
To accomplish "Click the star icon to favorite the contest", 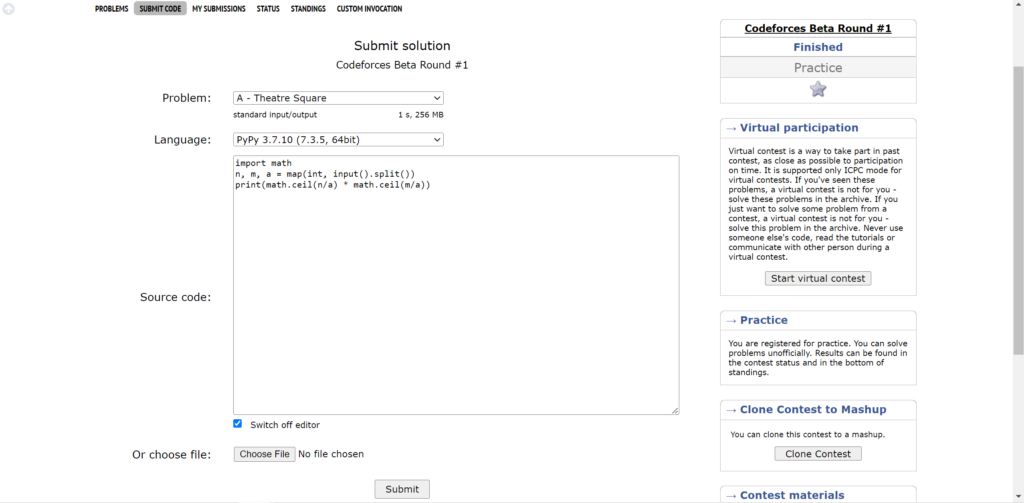I will tap(818, 90).
